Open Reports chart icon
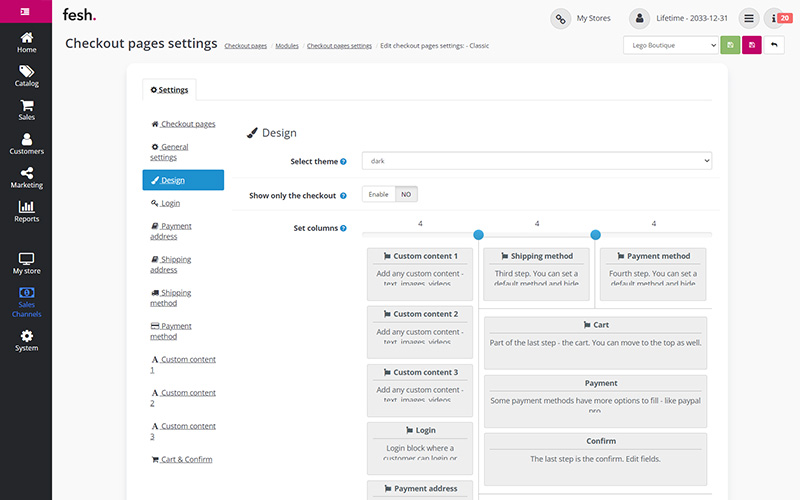This screenshot has height=500, width=800. pyautogui.click(x=26, y=211)
